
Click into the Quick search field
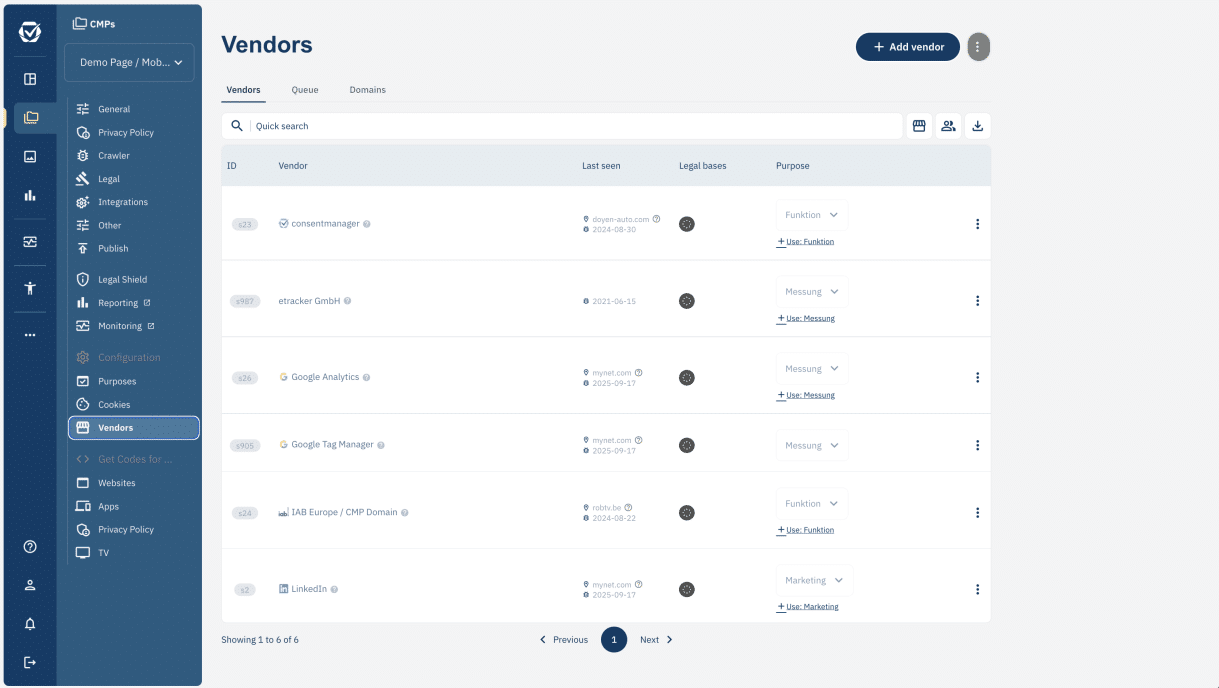coord(575,126)
